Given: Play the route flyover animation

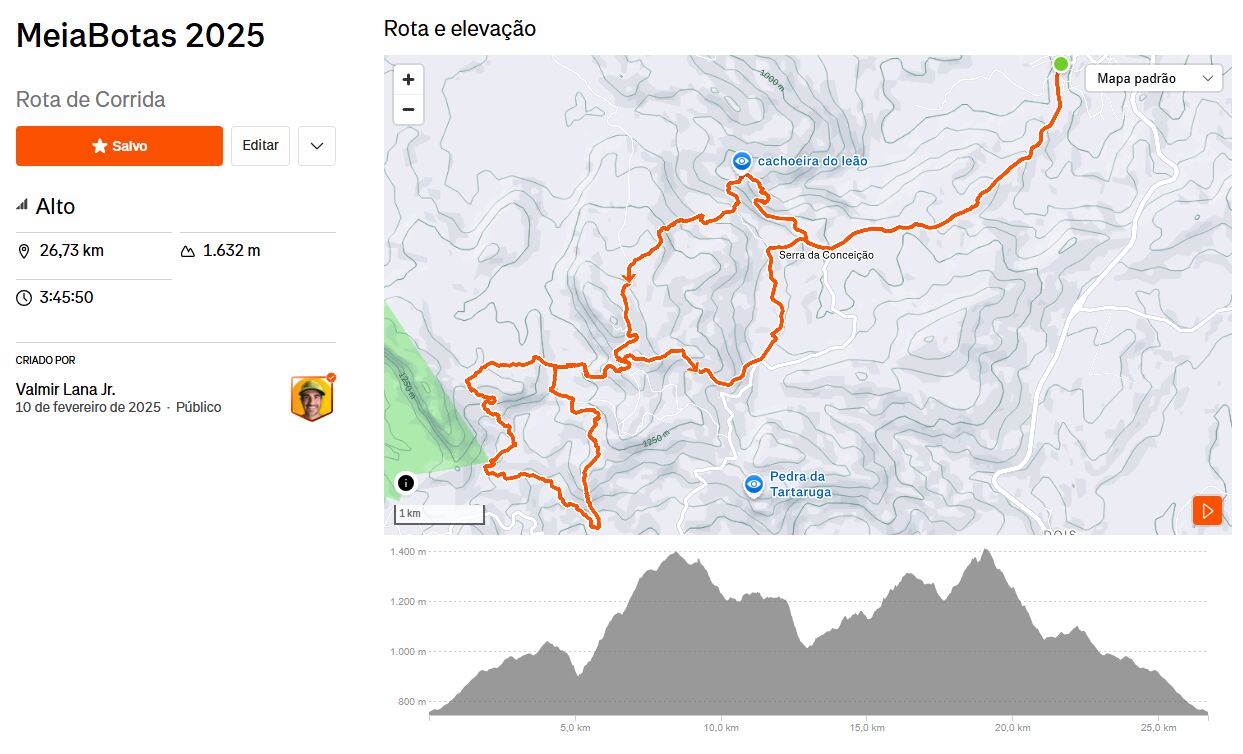Looking at the screenshot, I should point(1207,511).
